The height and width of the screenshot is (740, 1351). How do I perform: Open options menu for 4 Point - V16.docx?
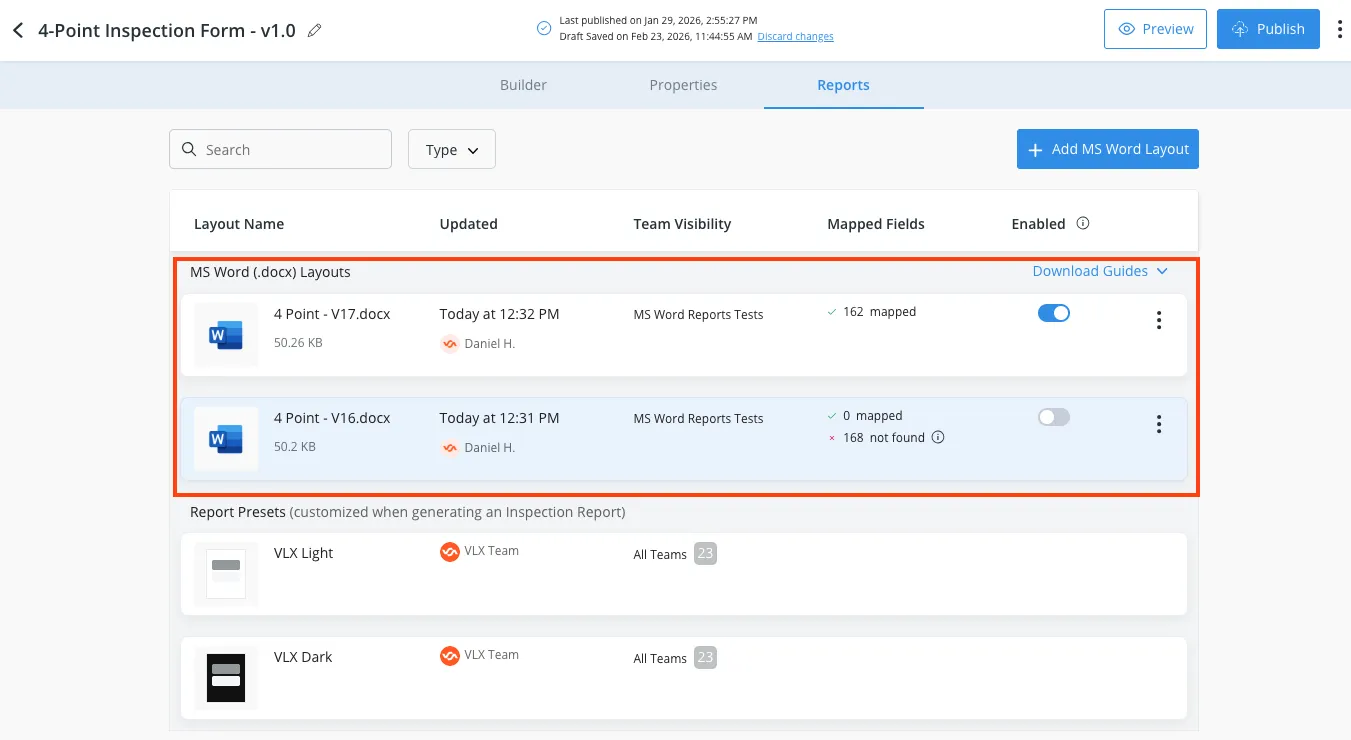(x=1159, y=424)
